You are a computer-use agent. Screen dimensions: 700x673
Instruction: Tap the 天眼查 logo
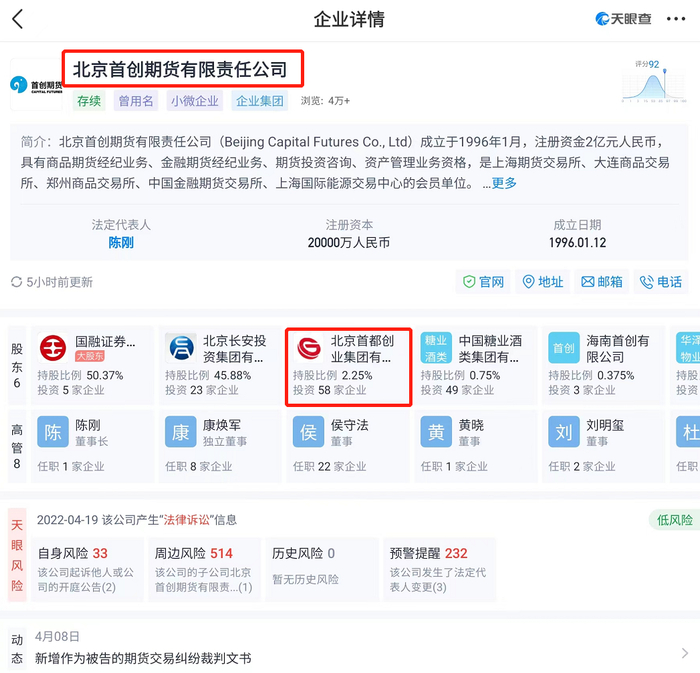[623, 19]
